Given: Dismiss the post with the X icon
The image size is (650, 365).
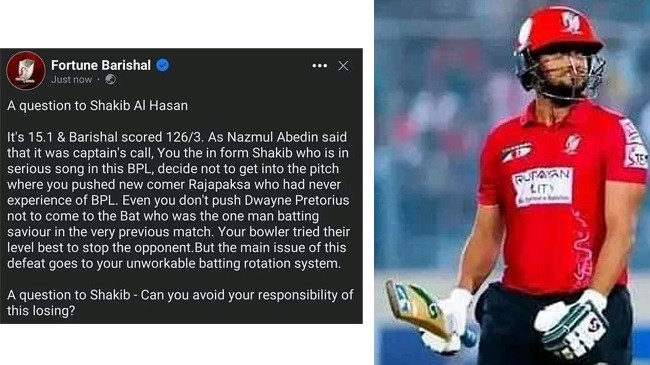Looking at the screenshot, I should pos(343,66).
